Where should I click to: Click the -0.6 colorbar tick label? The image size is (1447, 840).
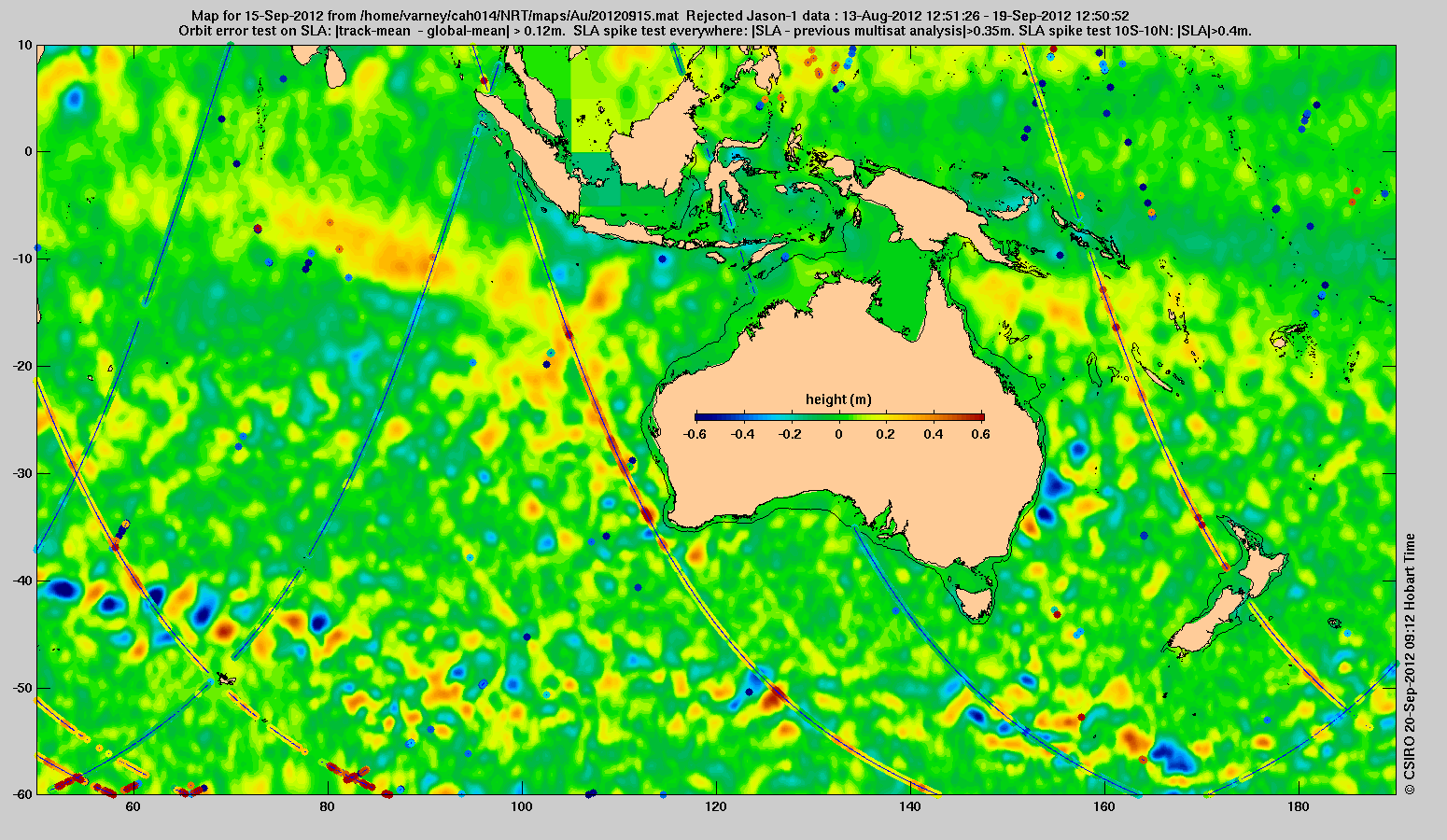(694, 434)
